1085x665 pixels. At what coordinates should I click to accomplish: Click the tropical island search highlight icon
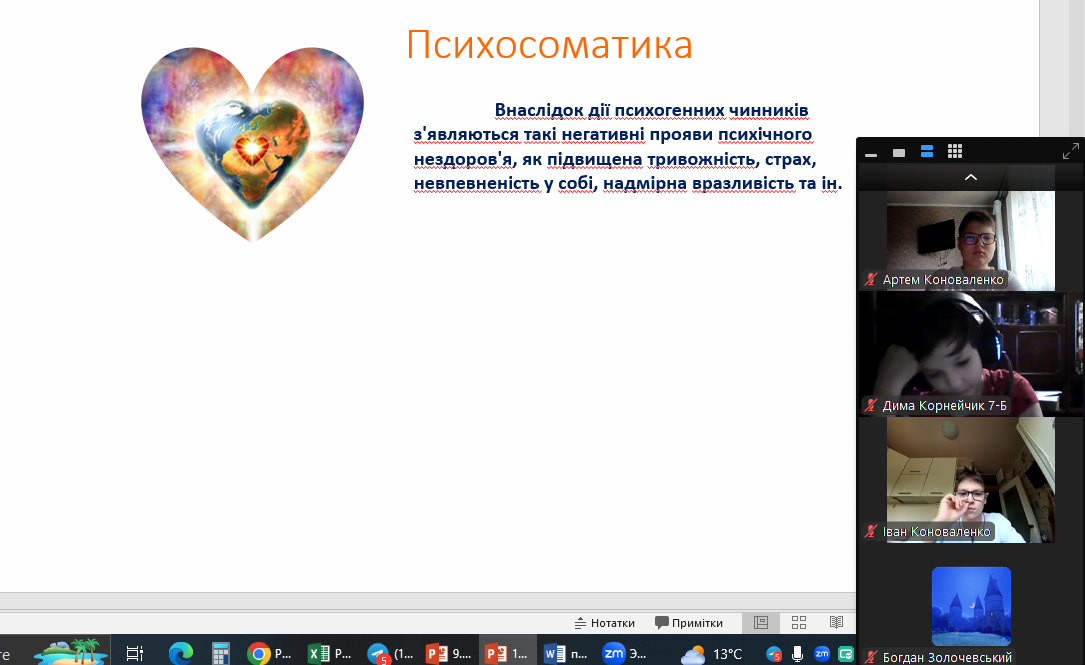[x=71, y=652]
